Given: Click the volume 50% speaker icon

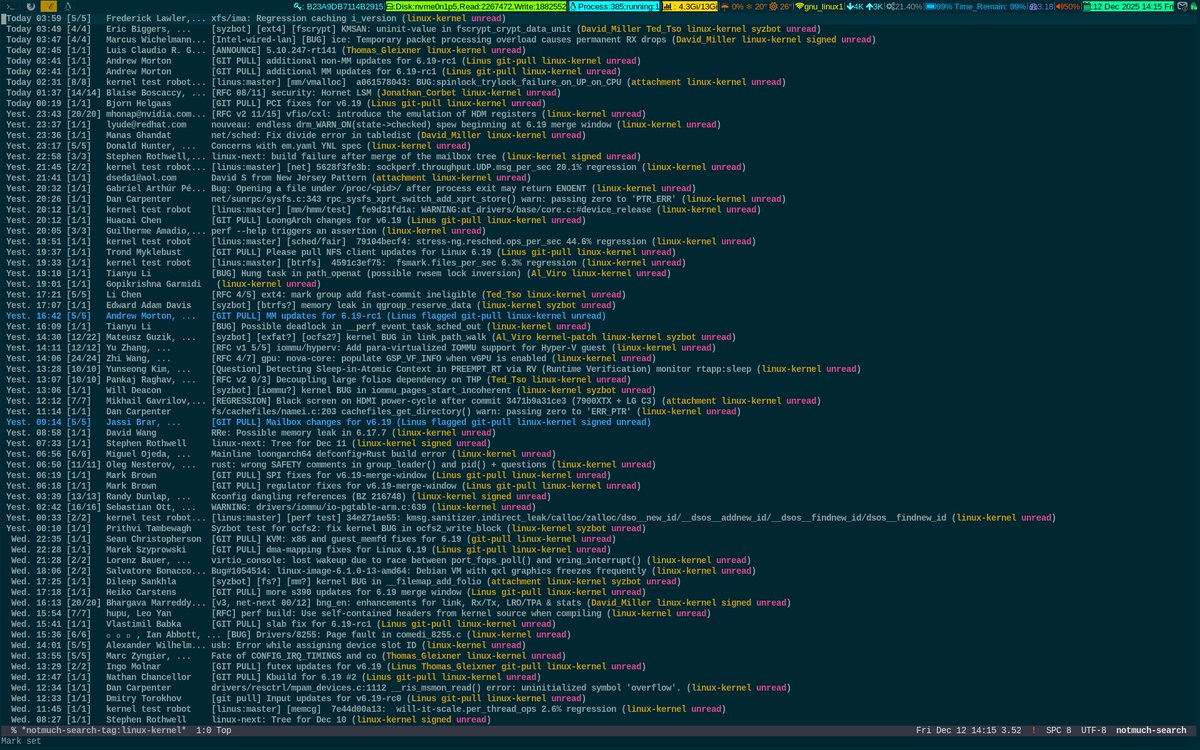Looking at the screenshot, I should 1059,6.
